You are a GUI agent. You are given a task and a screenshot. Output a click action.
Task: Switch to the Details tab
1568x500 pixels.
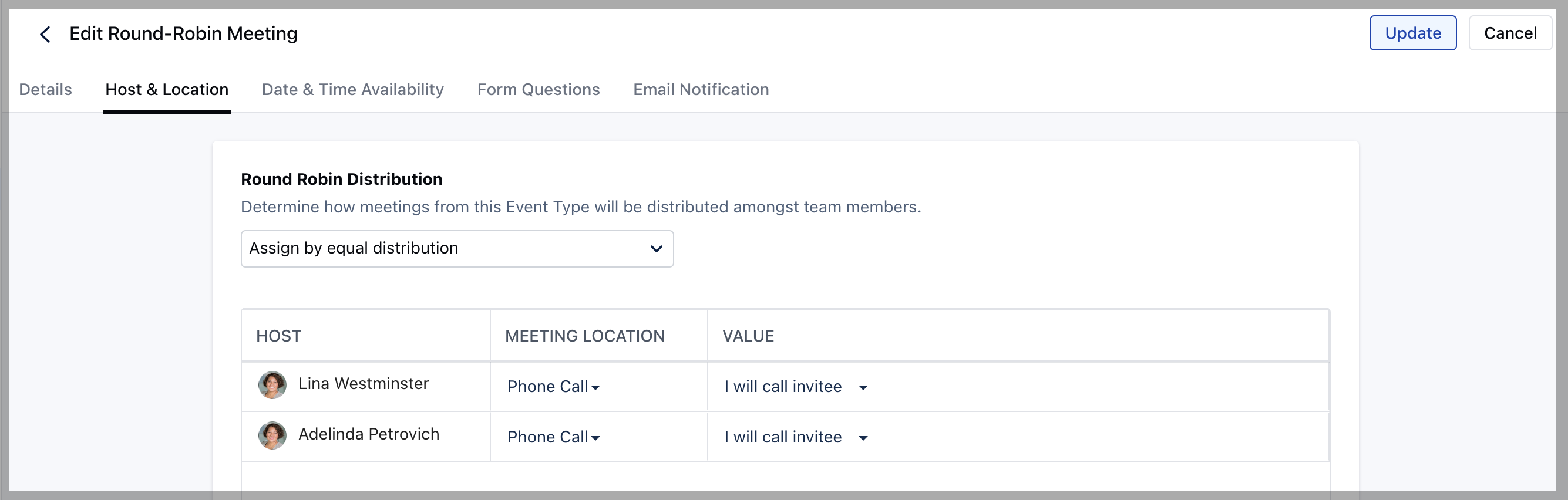pyautogui.click(x=46, y=89)
